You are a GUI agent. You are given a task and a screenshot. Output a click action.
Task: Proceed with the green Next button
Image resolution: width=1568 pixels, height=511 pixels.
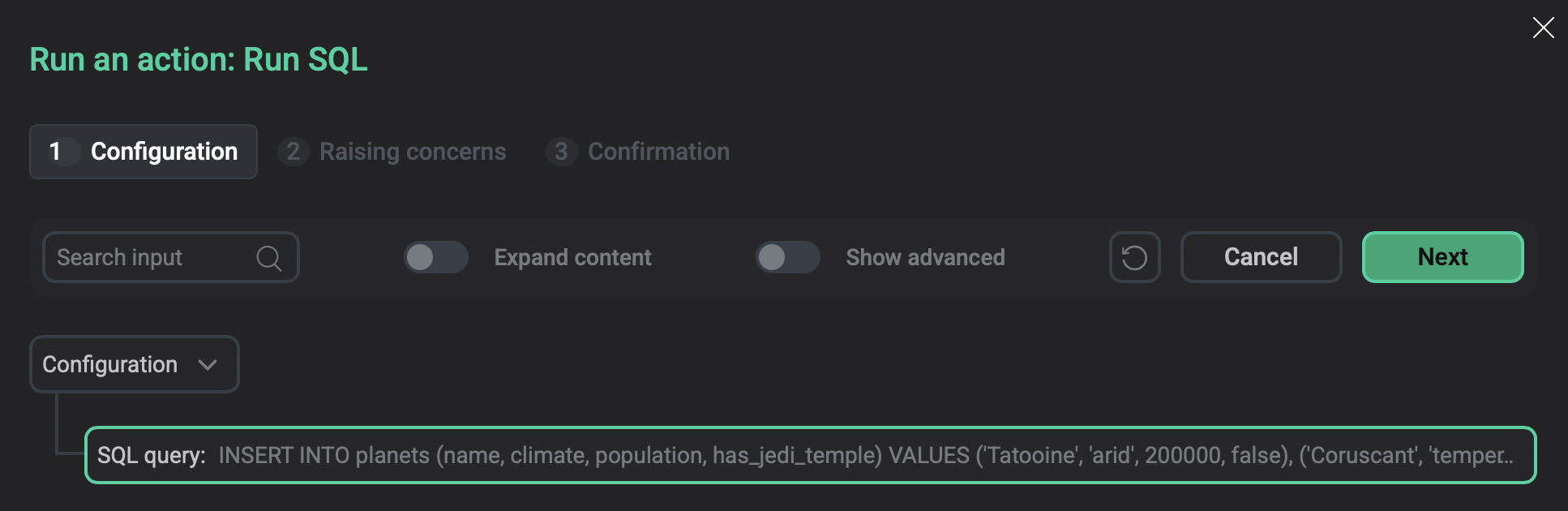1442,257
